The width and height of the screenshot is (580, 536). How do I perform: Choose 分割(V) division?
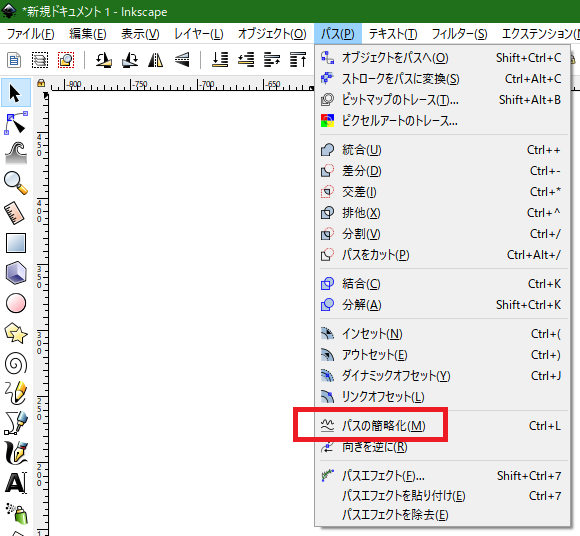(x=442, y=234)
